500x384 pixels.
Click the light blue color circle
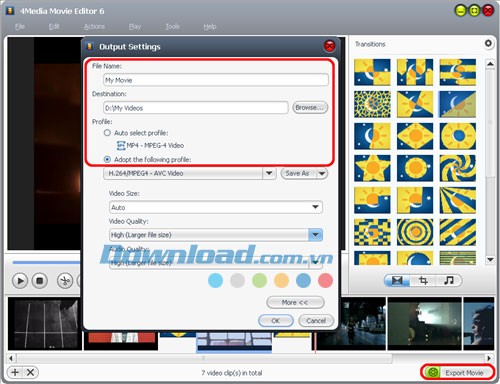coord(215,280)
